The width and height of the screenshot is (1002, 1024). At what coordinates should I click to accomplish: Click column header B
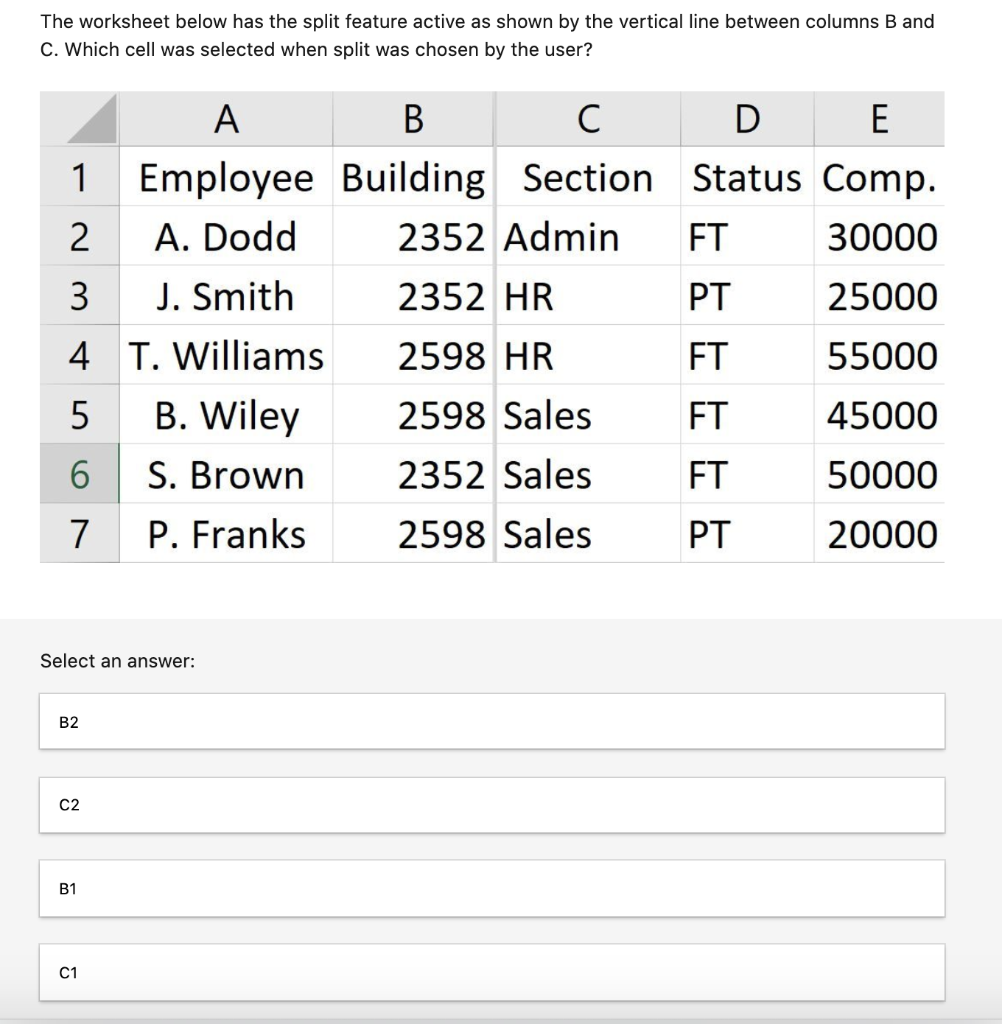coord(412,118)
